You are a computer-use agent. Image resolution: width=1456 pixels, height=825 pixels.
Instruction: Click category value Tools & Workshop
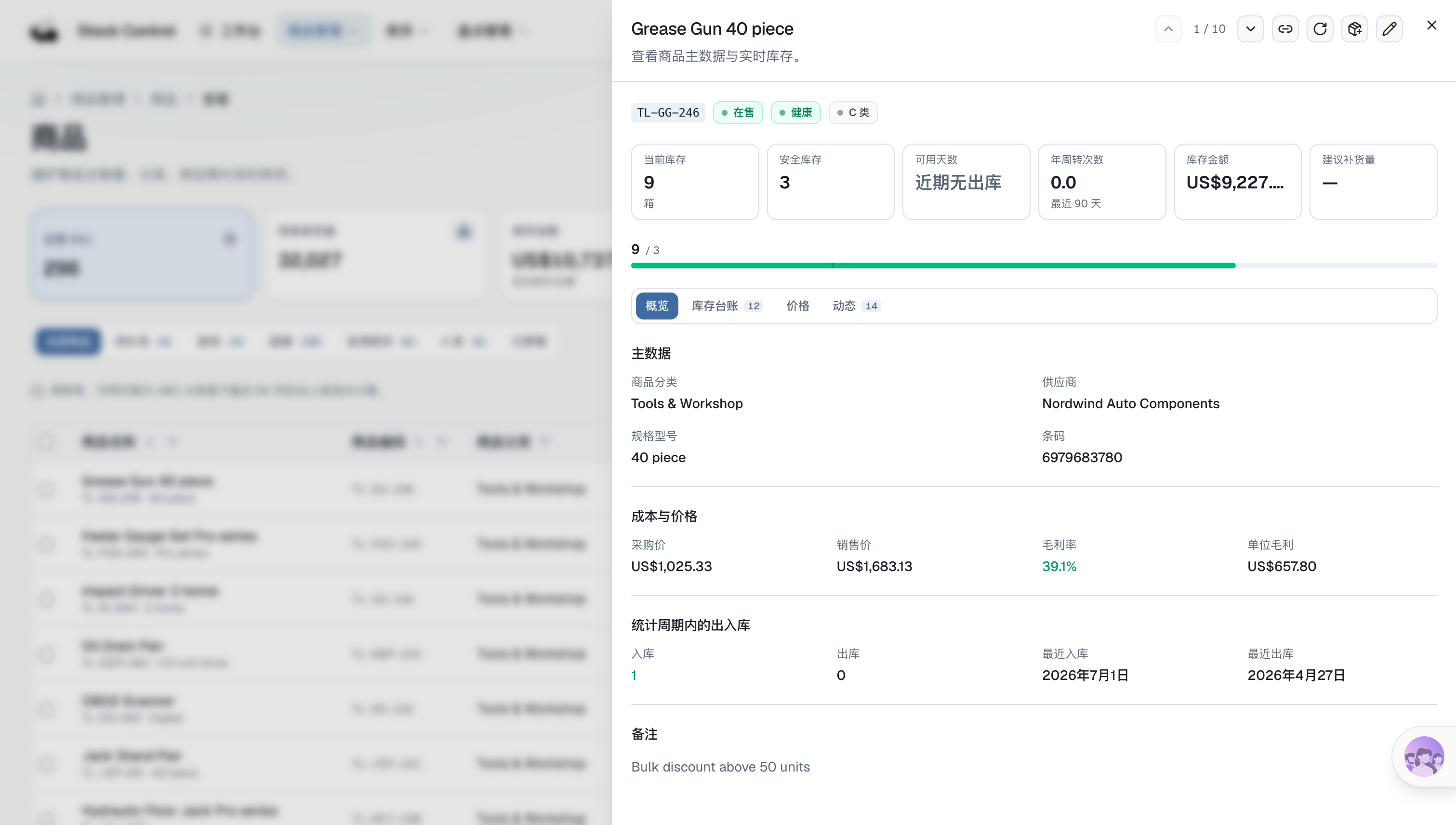coord(687,403)
